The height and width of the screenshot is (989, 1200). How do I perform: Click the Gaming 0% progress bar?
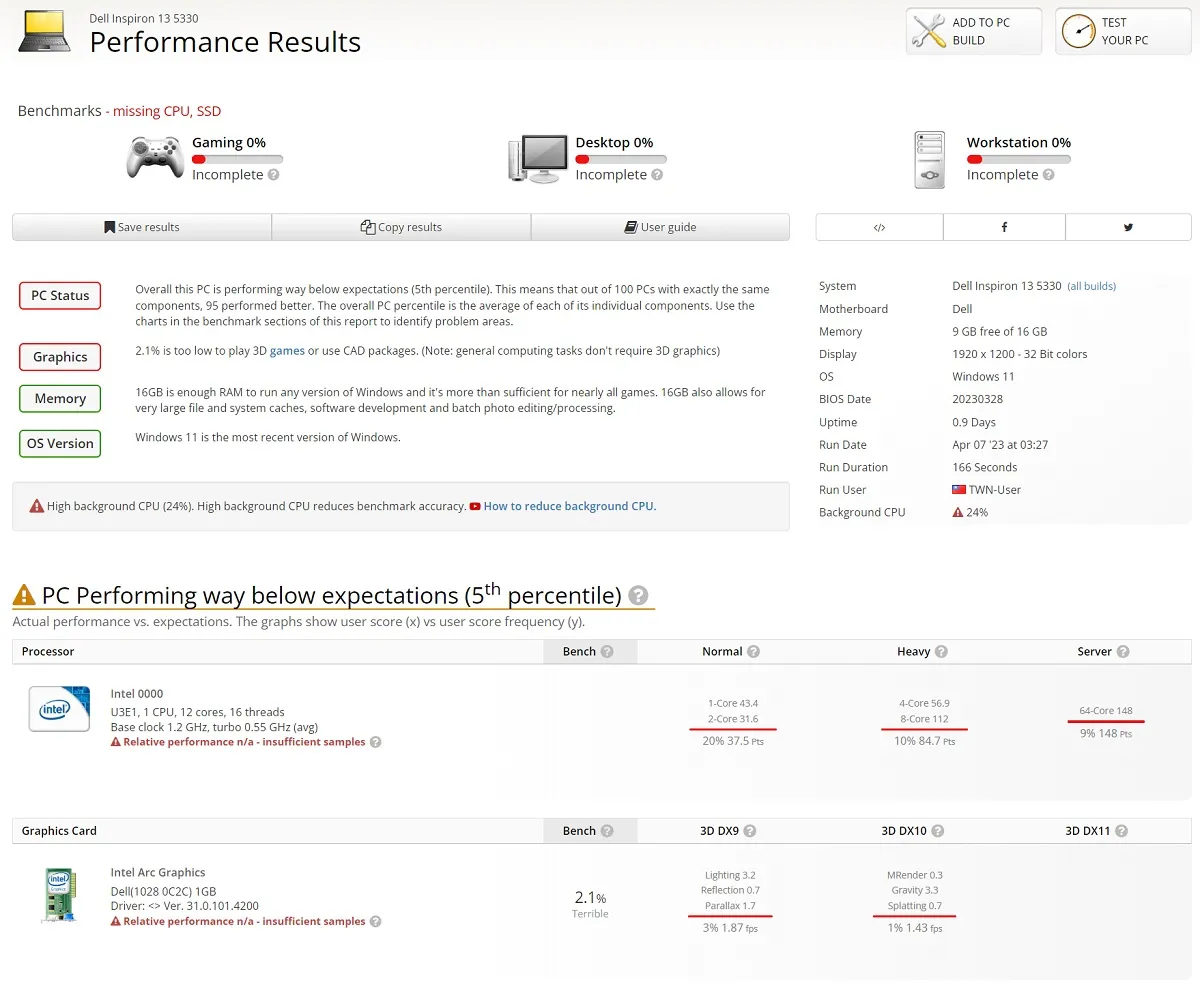(x=237, y=159)
